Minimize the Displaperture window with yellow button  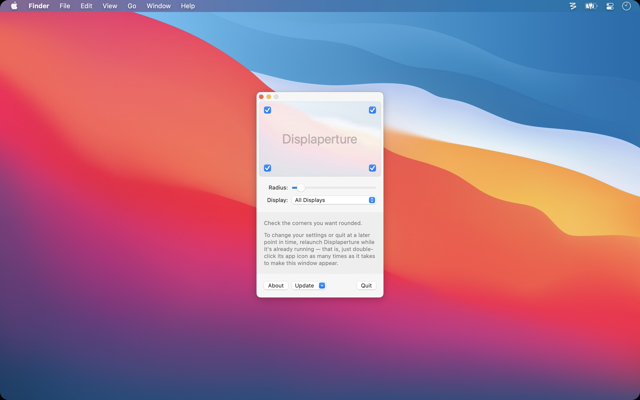pyautogui.click(x=269, y=97)
